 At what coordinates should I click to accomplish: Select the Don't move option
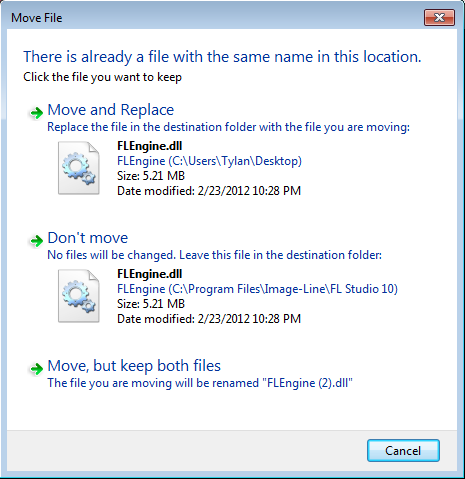88,238
